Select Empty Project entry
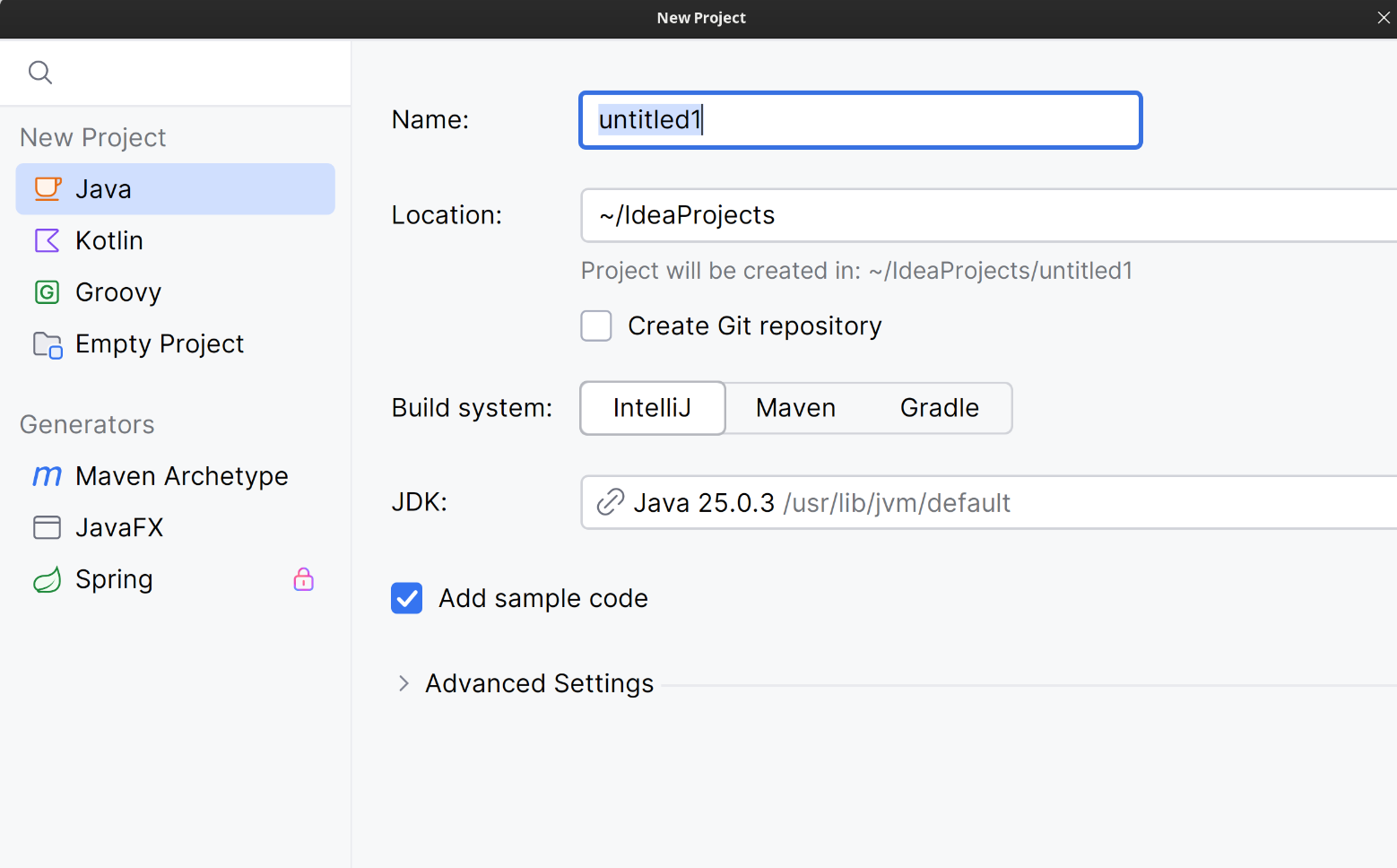 pyautogui.click(x=176, y=344)
